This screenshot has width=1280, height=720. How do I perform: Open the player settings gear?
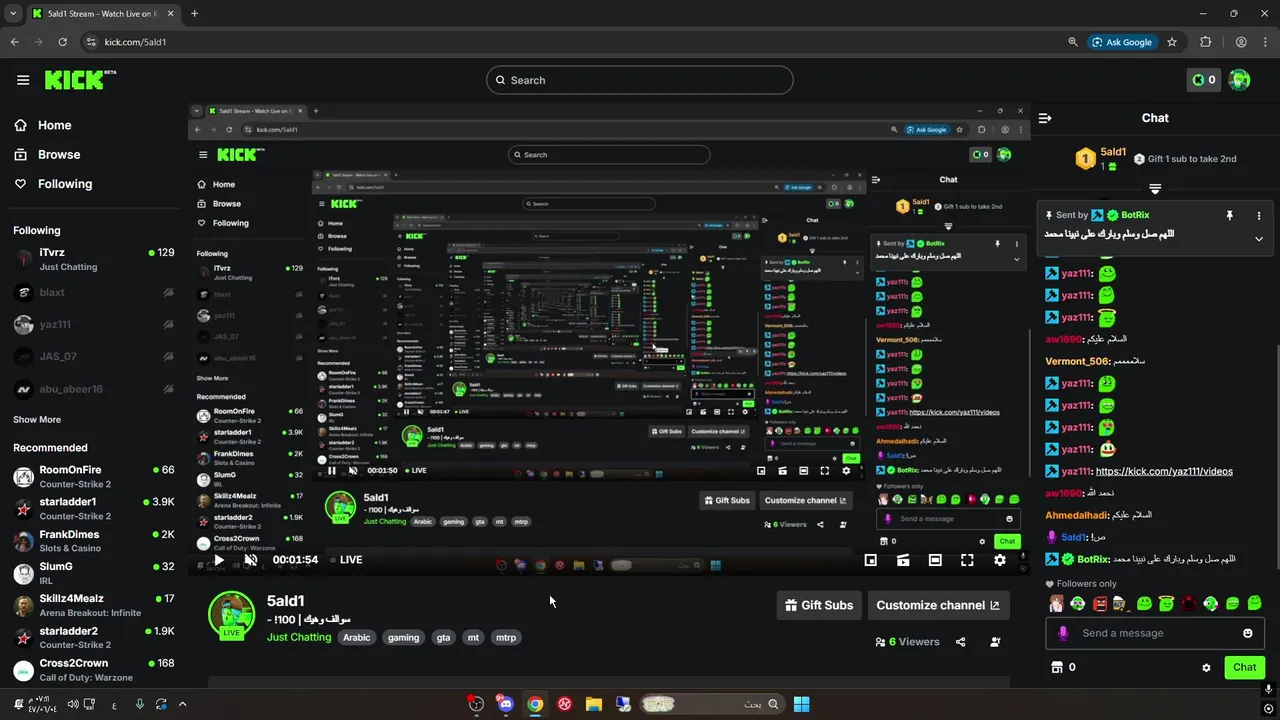click(1000, 560)
